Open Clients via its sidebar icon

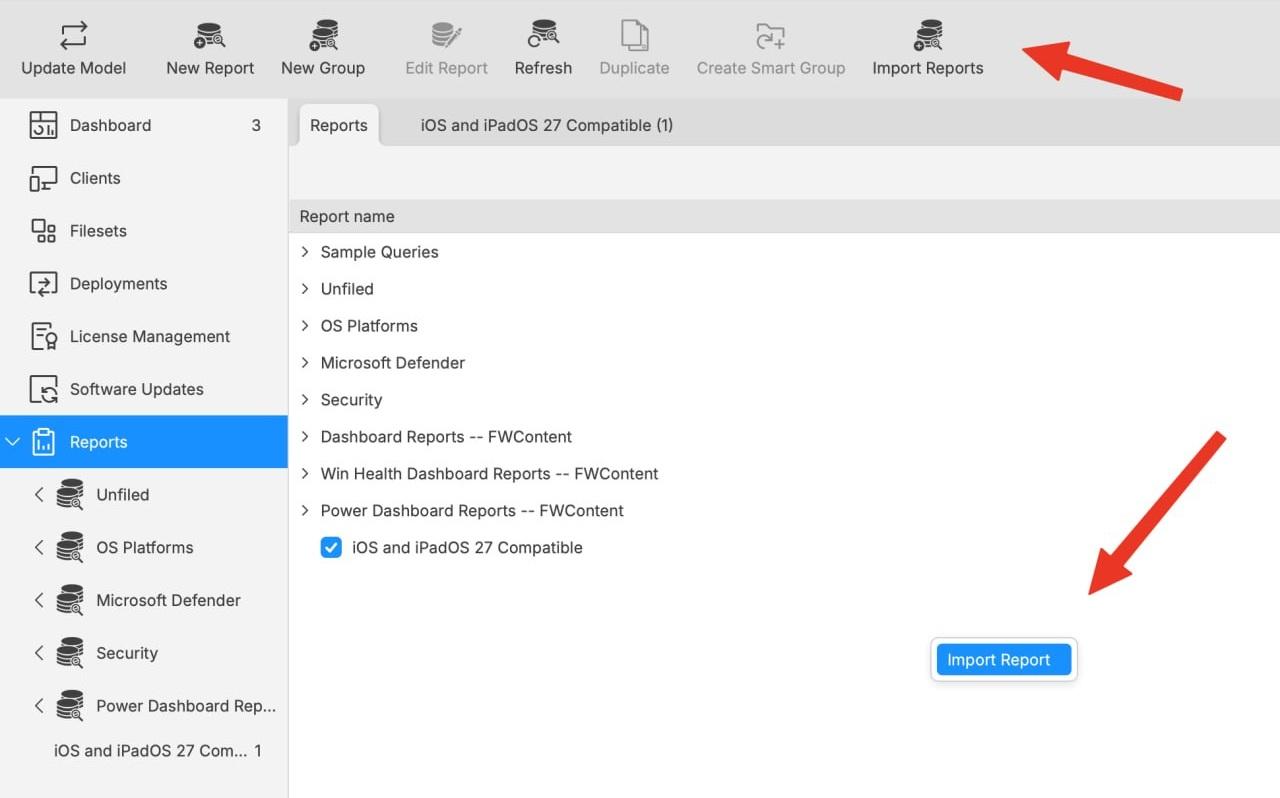click(43, 178)
